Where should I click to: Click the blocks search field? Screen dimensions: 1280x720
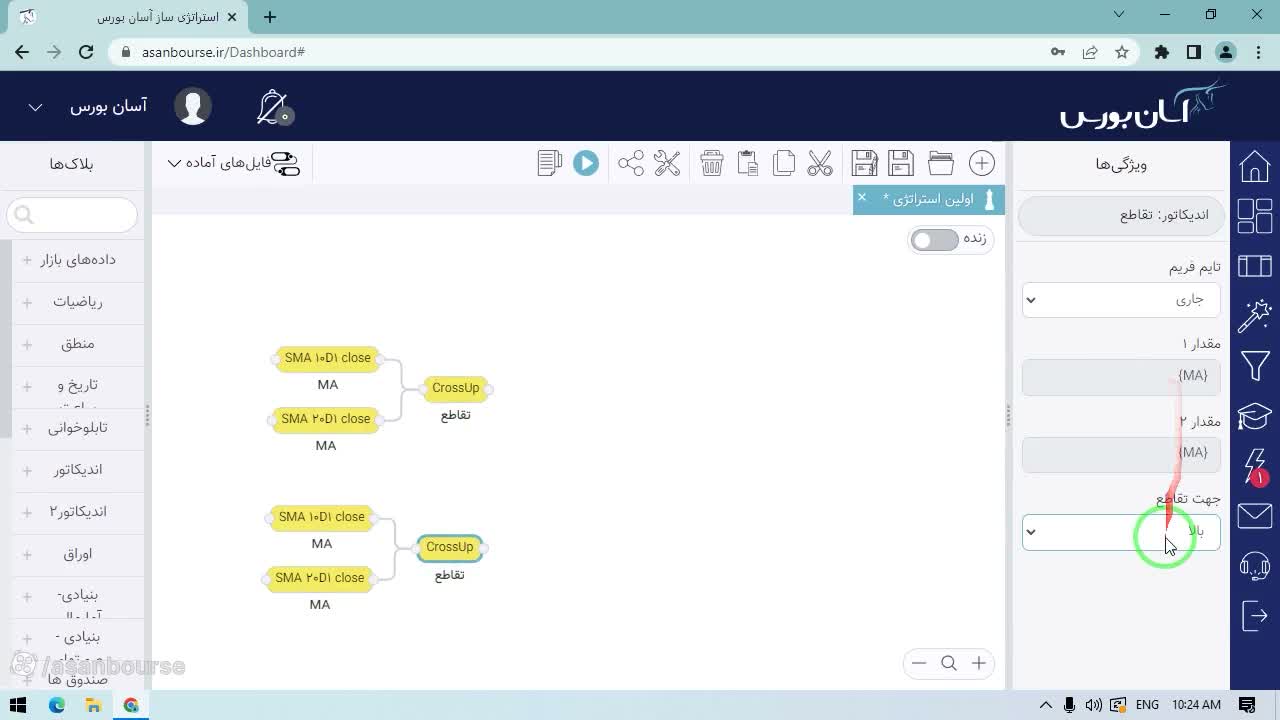72,214
